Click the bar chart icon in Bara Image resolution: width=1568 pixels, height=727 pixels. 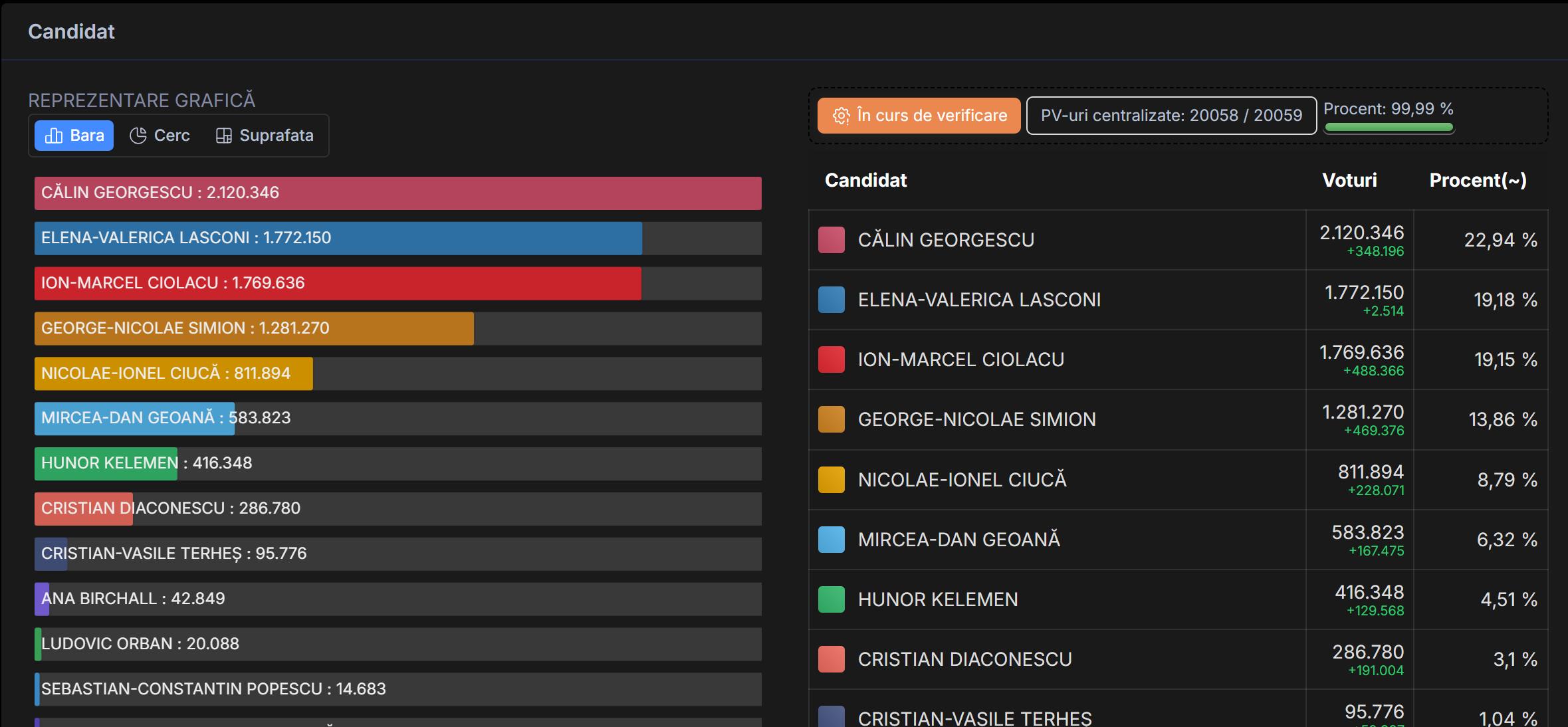53,136
